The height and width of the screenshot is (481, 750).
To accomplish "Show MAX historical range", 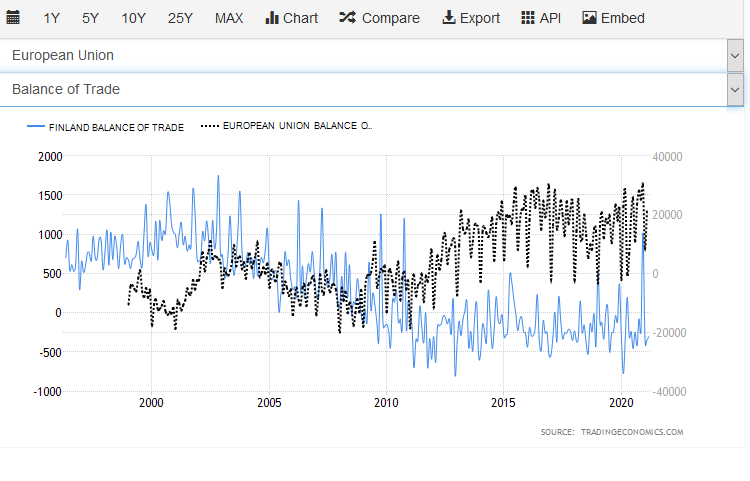I will point(229,18).
